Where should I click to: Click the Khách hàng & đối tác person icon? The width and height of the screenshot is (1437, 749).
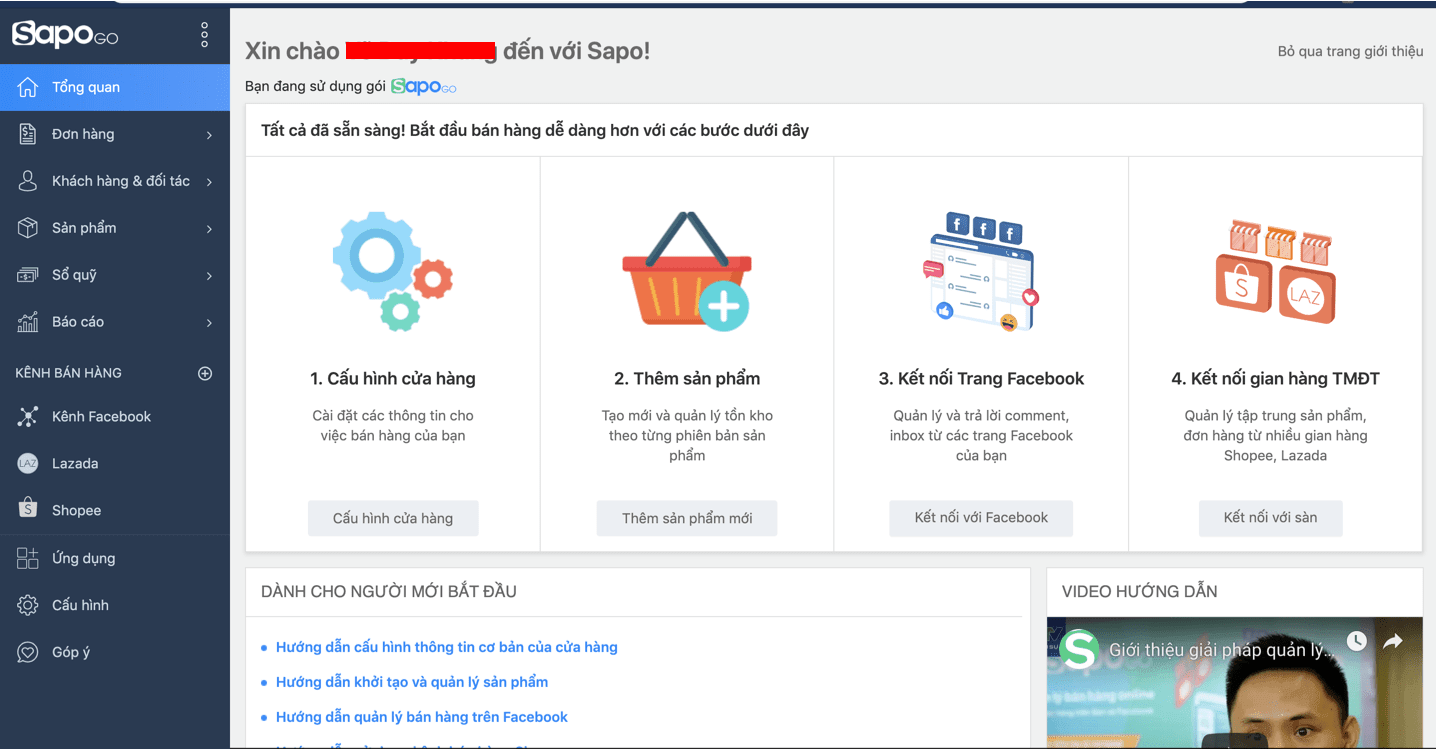click(28, 181)
